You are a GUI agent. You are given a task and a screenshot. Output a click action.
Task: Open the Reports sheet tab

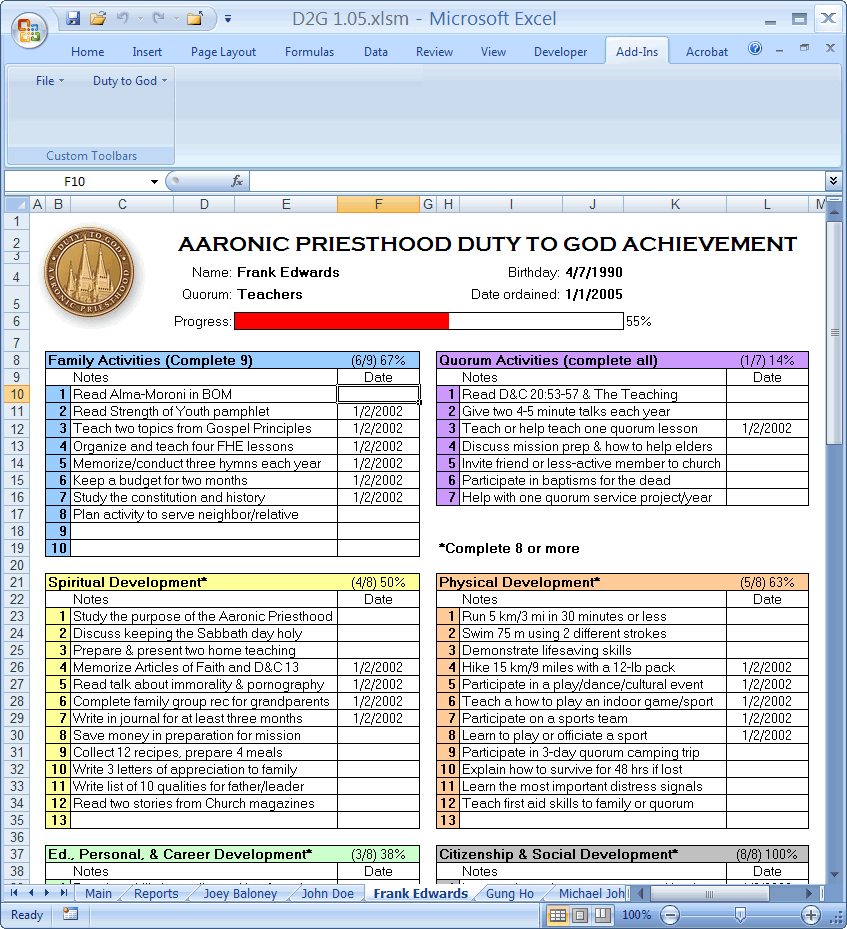156,893
